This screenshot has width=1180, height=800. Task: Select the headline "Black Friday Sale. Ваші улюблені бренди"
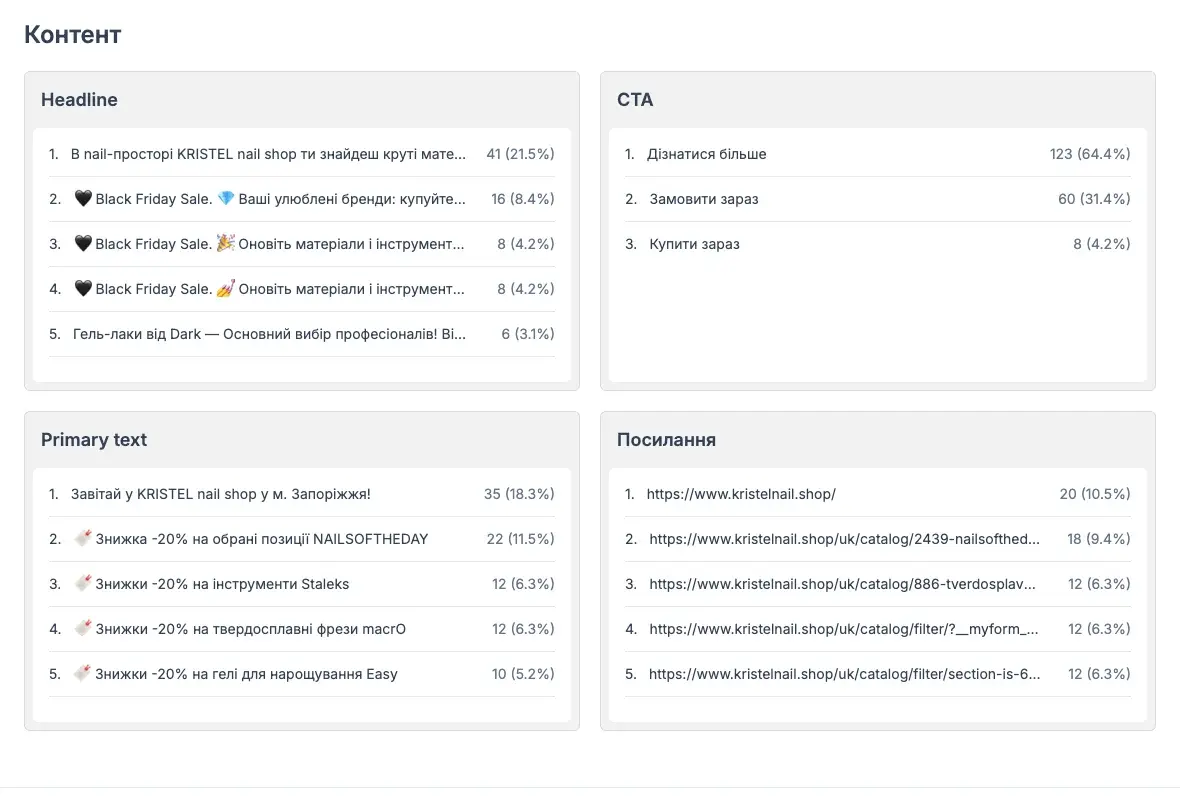pos(269,199)
